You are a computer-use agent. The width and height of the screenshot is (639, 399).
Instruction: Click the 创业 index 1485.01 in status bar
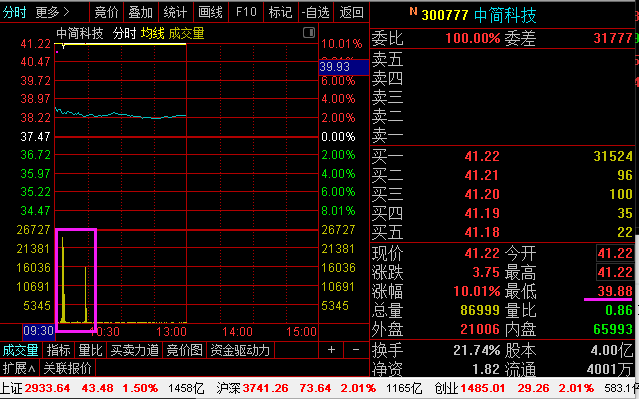483,388
